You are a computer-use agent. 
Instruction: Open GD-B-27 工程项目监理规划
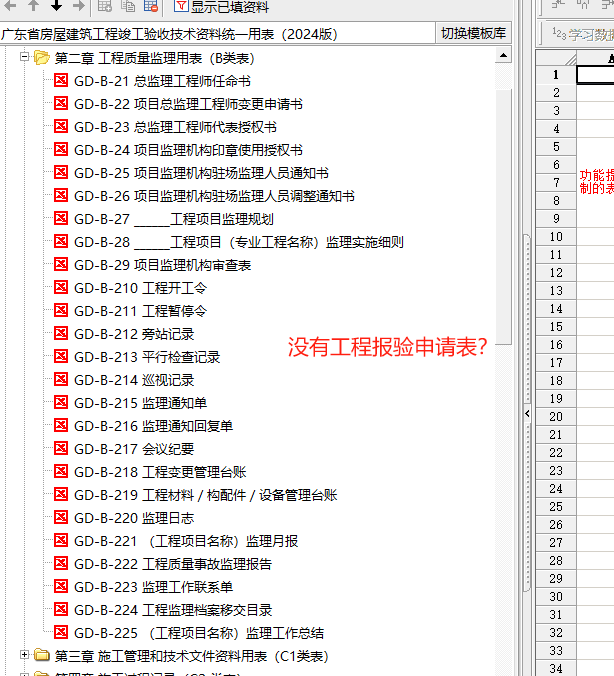(173, 219)
